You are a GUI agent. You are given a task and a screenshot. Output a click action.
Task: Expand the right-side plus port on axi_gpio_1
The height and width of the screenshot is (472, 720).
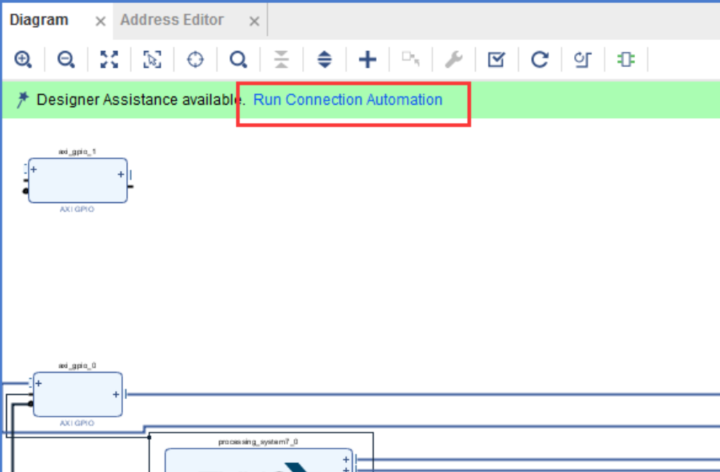120,174
